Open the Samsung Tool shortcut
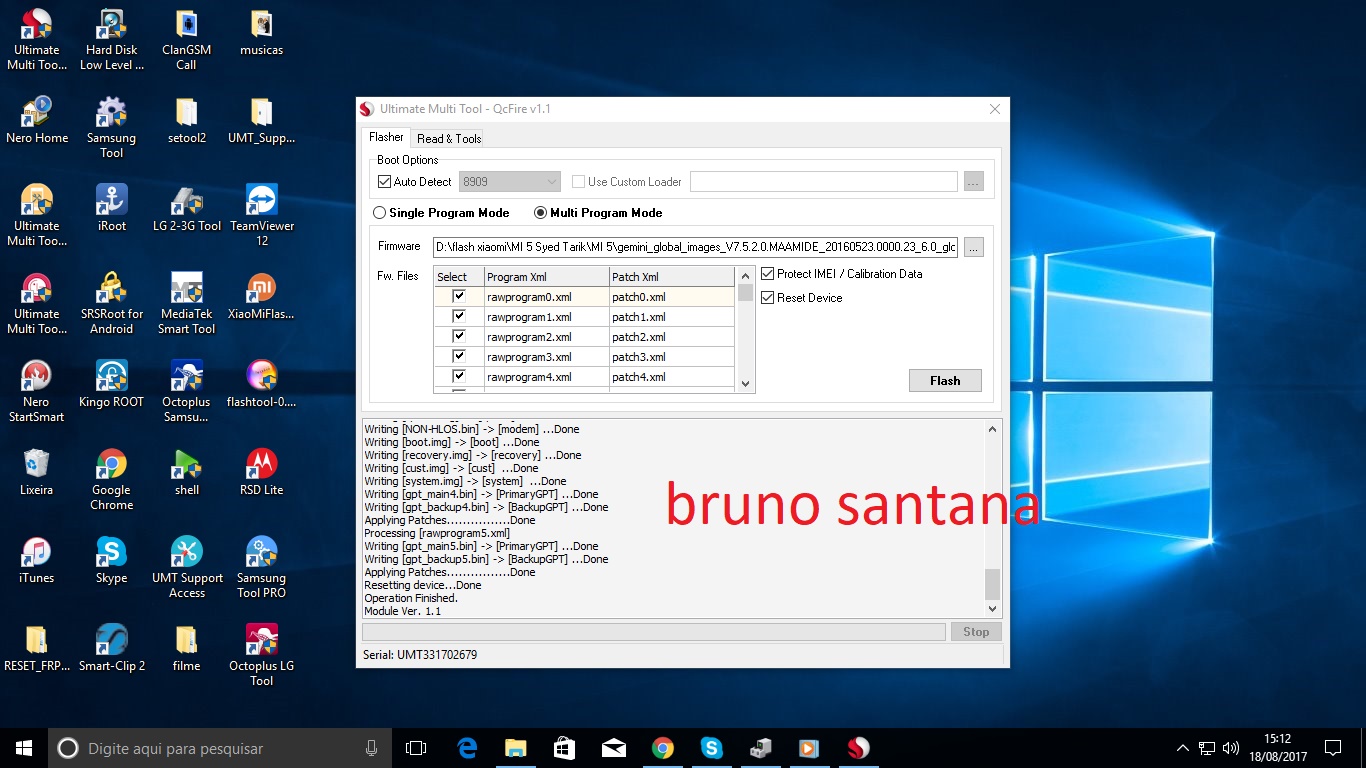Viewport: 1366px width, 768px height. pyautogui.click(x=112, y=128)
